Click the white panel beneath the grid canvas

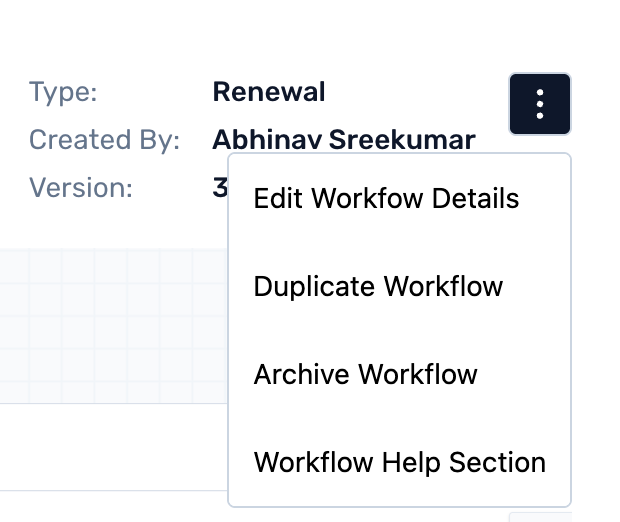110,450
